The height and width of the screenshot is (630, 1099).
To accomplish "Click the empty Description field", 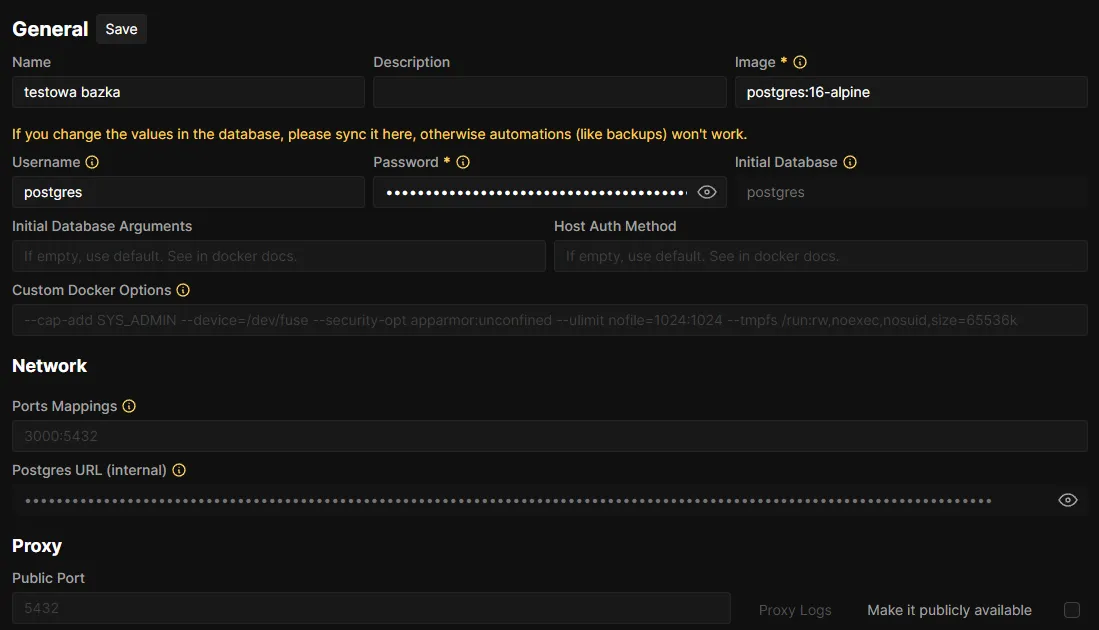I will point(549,92).
